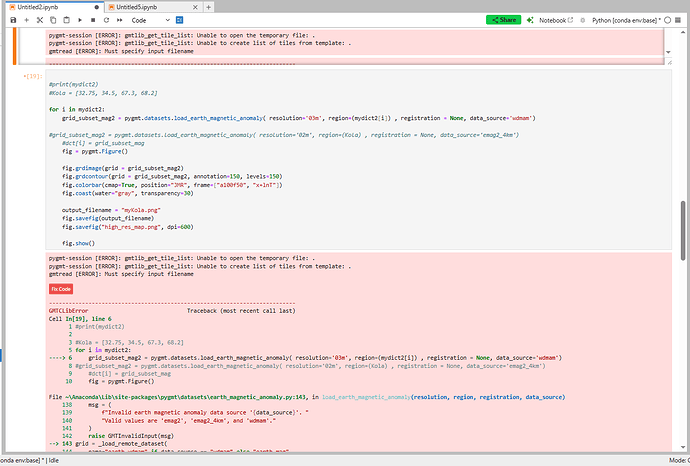Copy the selected cell
This screenshot has height=466, width=690.
(x=52, y=20)
